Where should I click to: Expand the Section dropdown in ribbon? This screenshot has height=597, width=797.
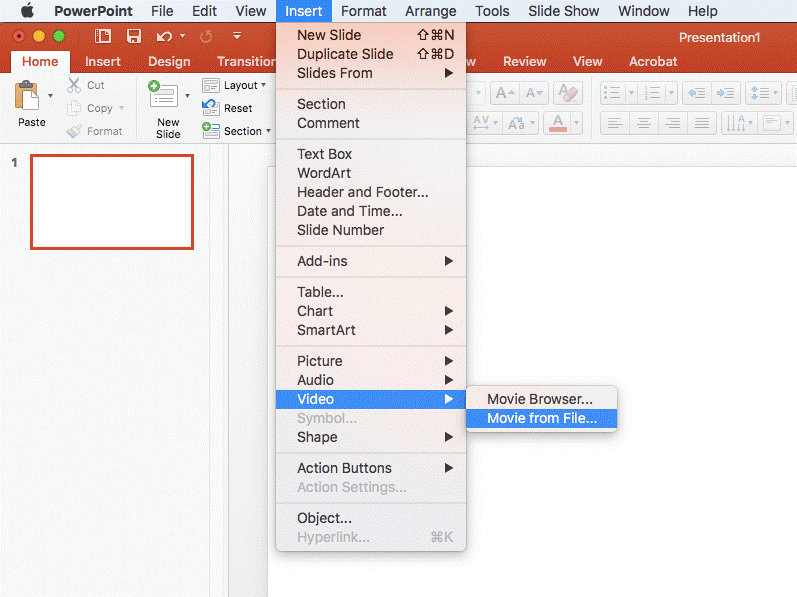[x=236, y=131]
